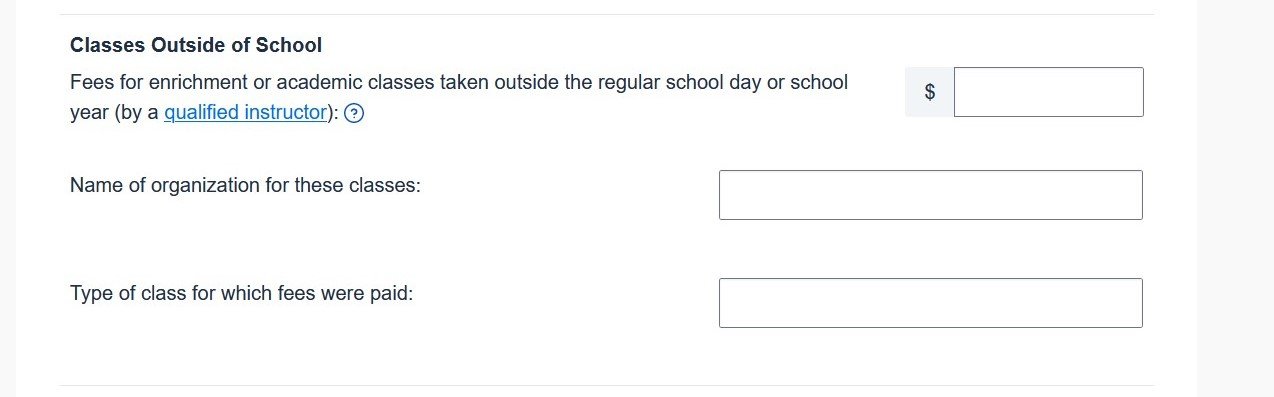The image size is (1274, 397).
Task: Click the divider line above Classes Outside of School
Action: [606, 14]
